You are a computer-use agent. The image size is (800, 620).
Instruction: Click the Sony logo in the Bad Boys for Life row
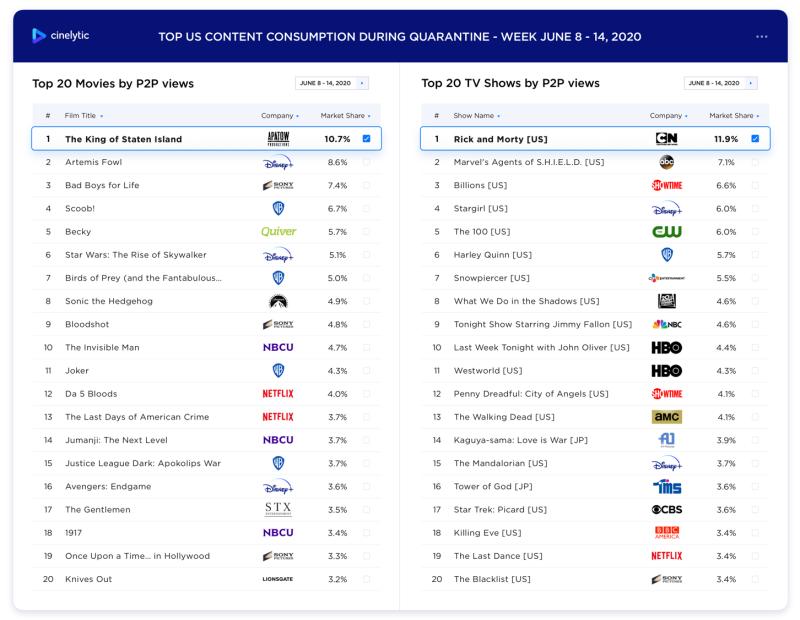click(x=278, y=185)
